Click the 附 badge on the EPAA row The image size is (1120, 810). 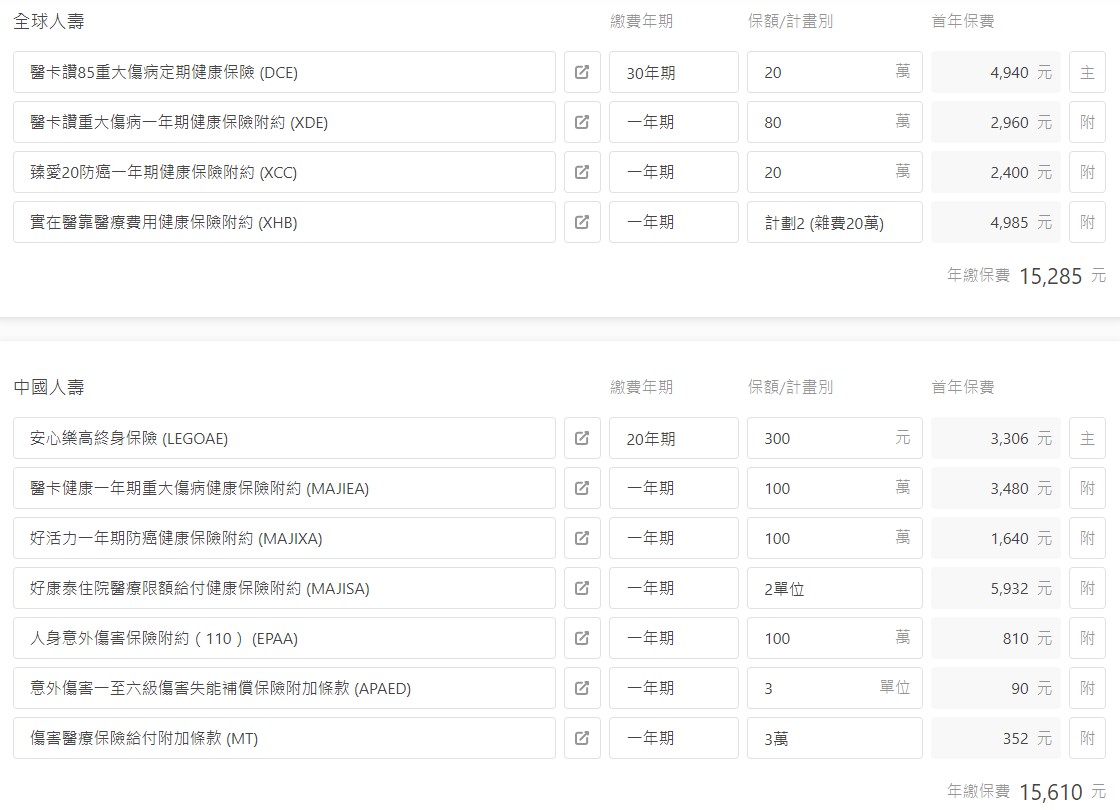coord(1087,638)
